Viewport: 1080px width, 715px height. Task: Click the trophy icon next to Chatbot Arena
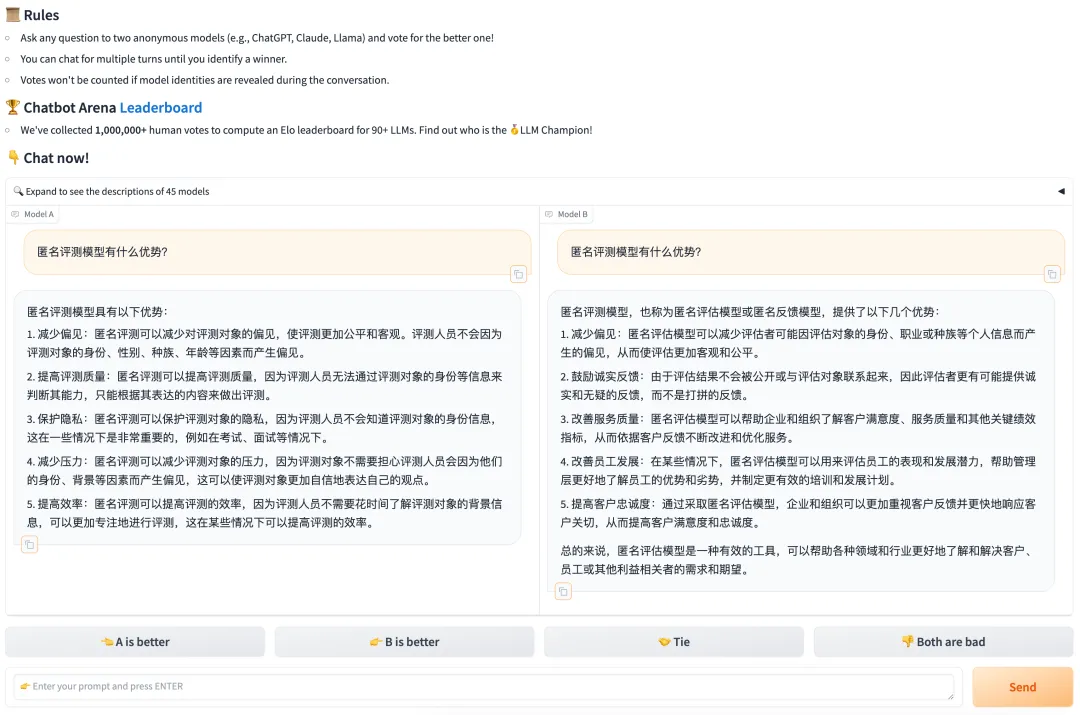pos(12,107)
